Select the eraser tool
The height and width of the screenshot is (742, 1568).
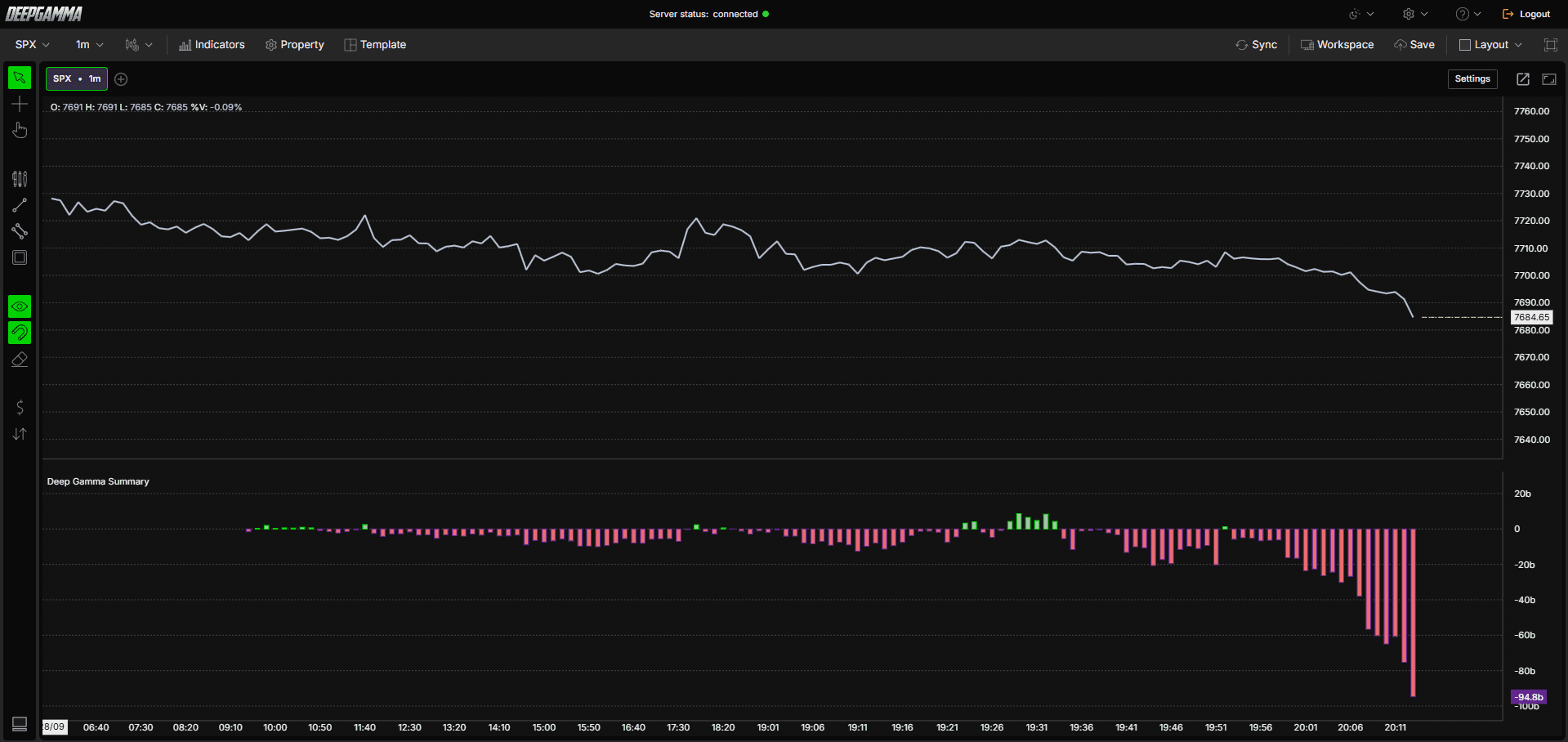[x=20, y=359]
